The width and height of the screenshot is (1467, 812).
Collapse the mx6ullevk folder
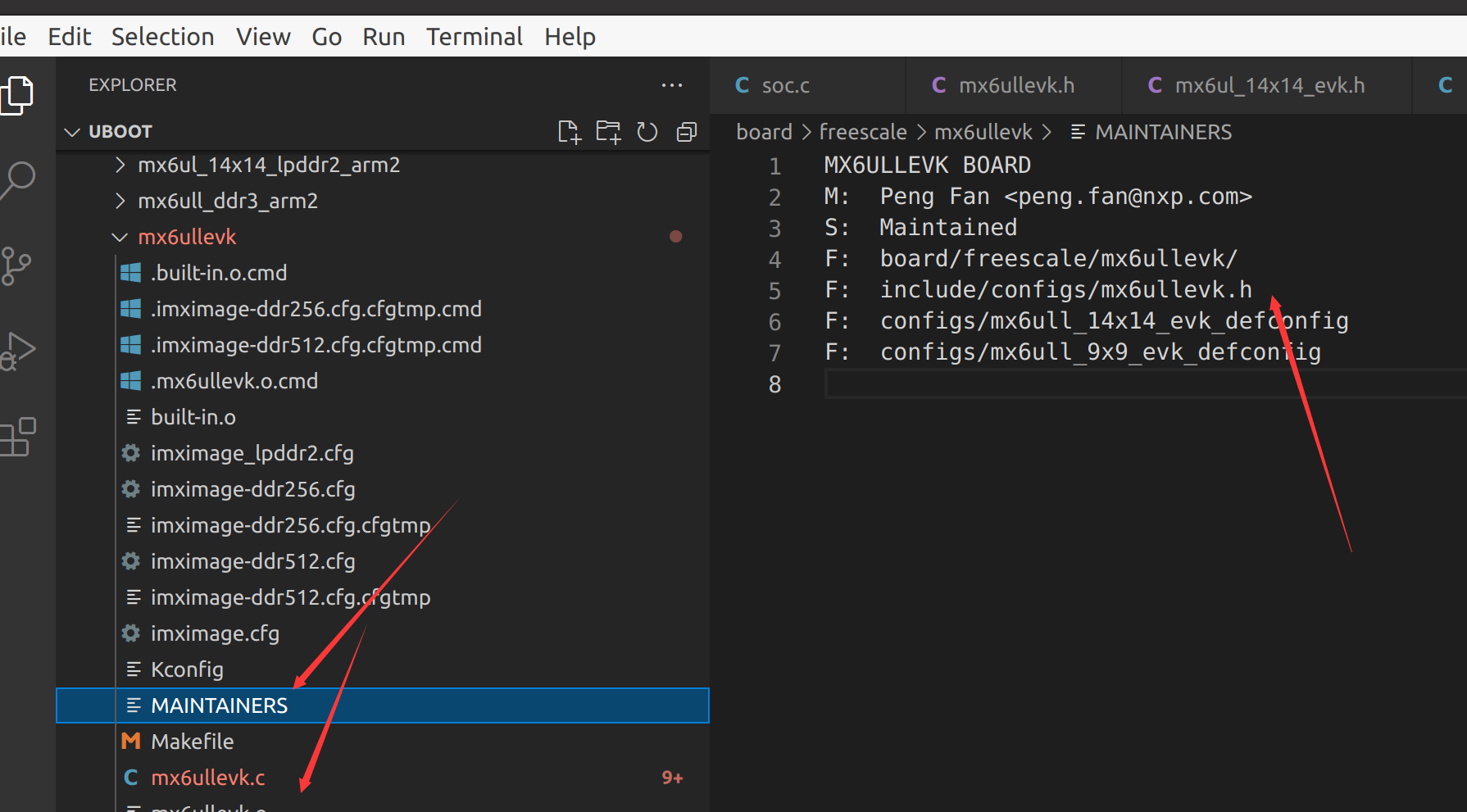tap(120, 237)
